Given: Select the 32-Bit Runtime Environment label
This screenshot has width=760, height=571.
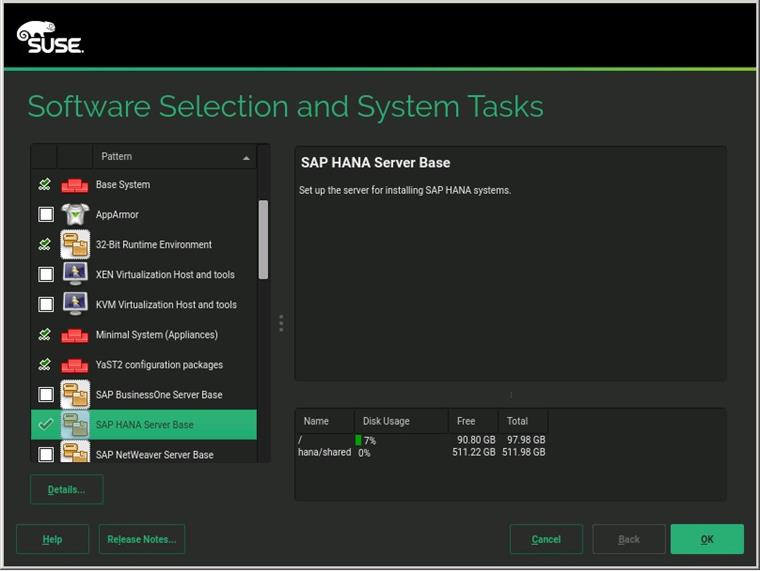Looking at the screenshot, I should [154, 245].
